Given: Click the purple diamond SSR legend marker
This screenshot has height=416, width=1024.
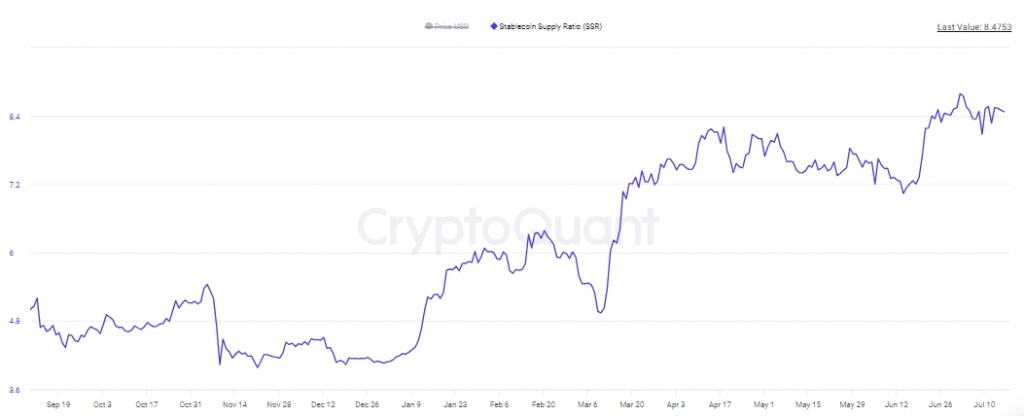Looking at the screenshot, I should coord(493,26).
